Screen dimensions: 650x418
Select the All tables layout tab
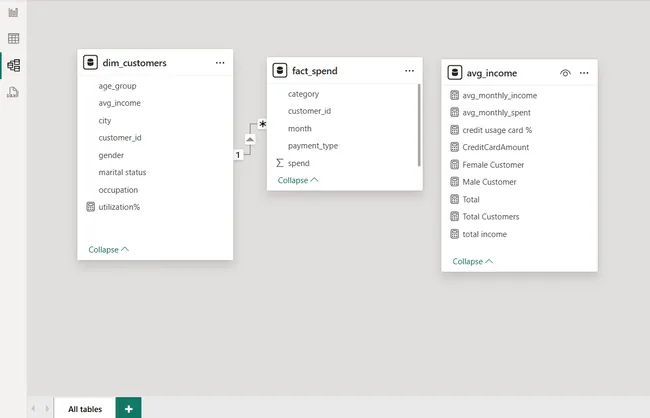(85, 409)
